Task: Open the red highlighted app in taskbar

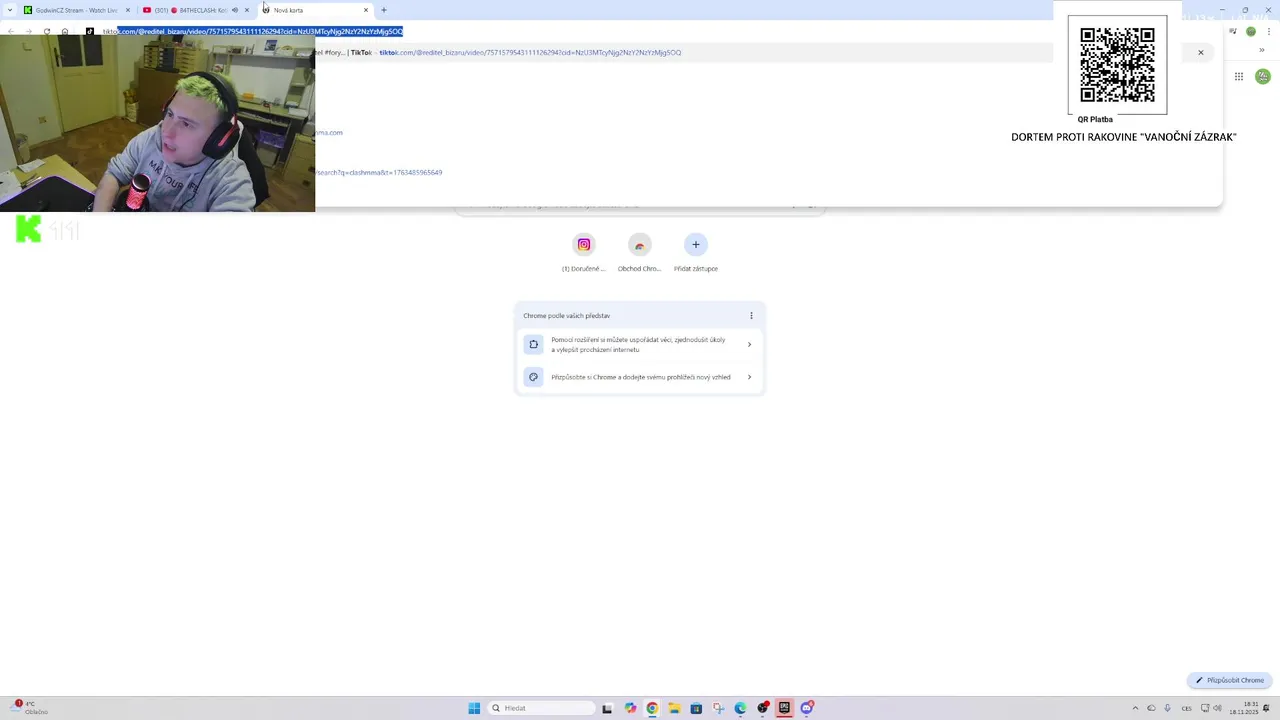Action: pos(784,708)
